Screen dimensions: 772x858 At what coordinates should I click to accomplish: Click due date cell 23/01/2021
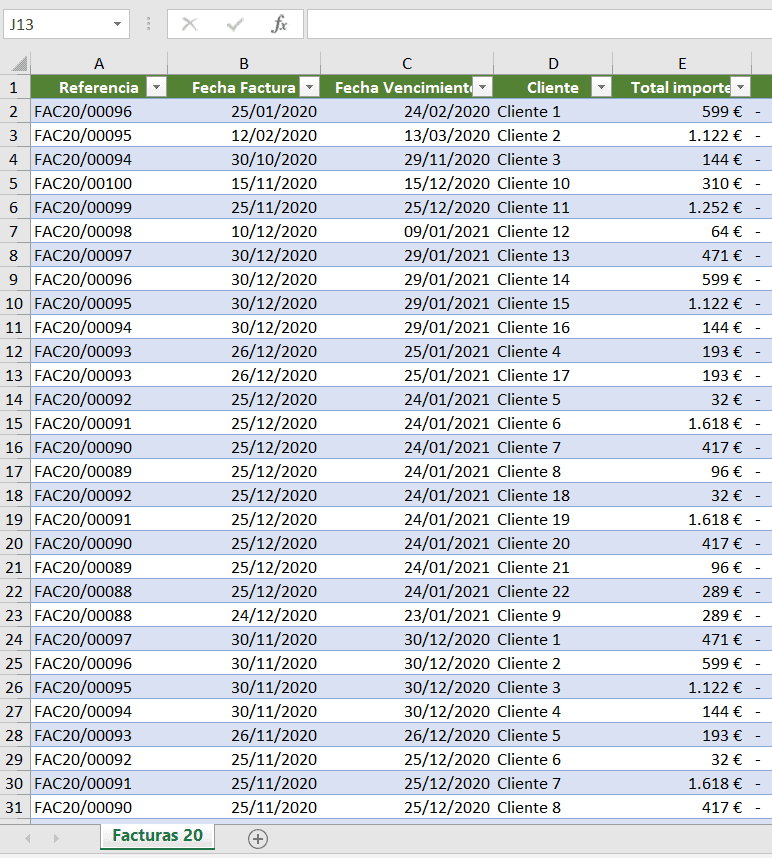pos(407,615)
